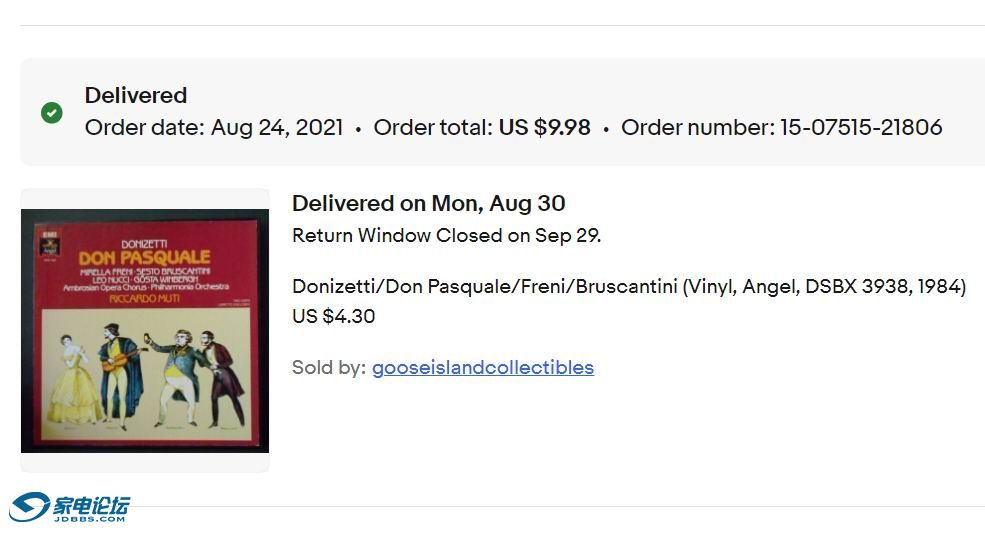
Task: Click the JDBBS forum logo icon
Action: [30, 507]
